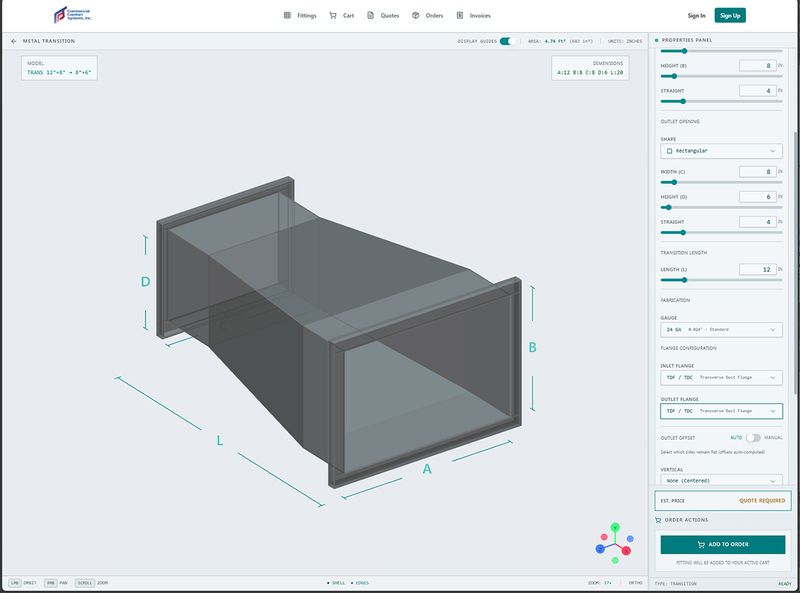
Task: Click the Metal Transition breadcrumb label
Action: pyautogui.click(x=51, y=42)
